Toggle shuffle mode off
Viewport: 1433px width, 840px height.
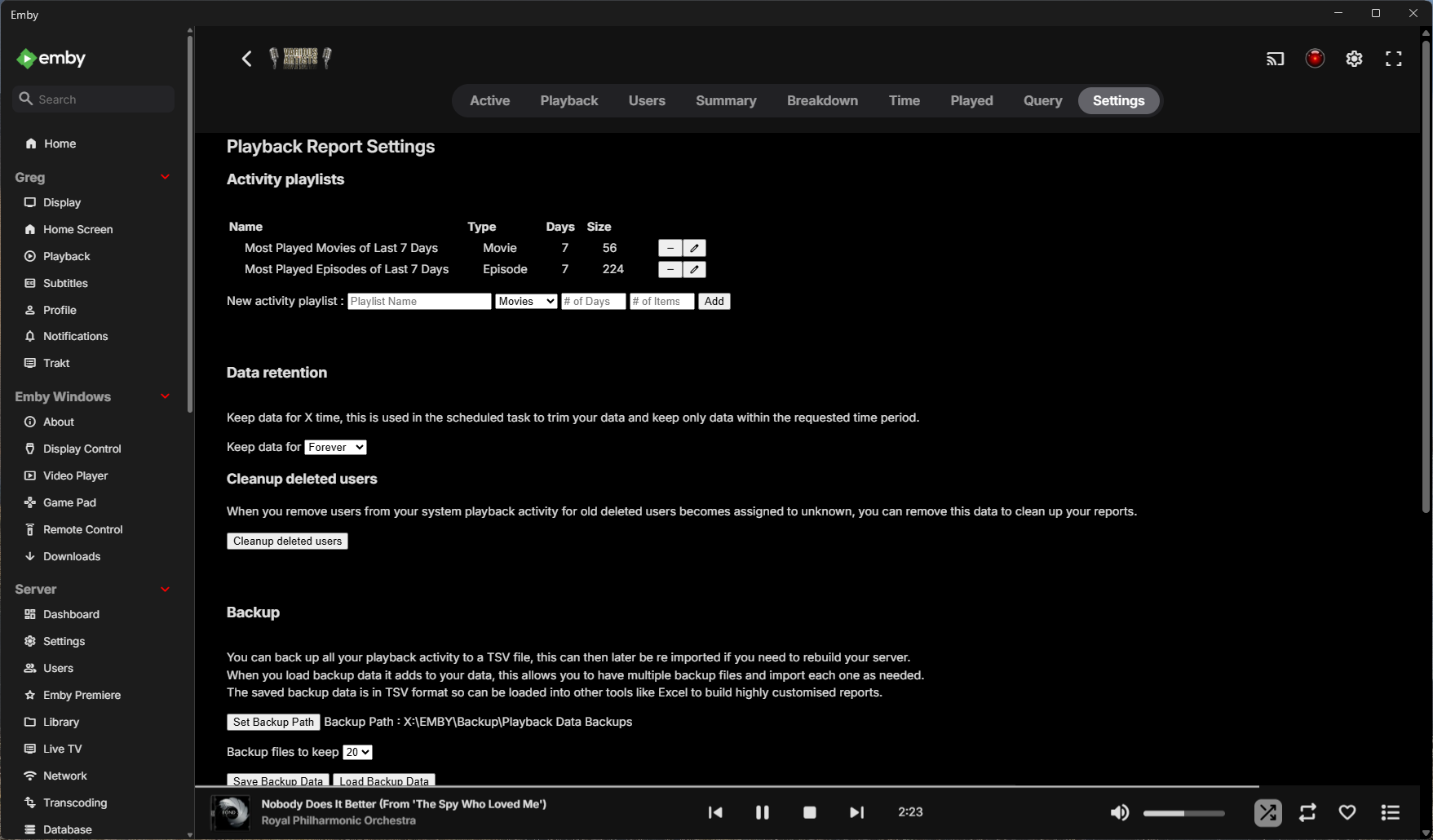click(1267, 812)
